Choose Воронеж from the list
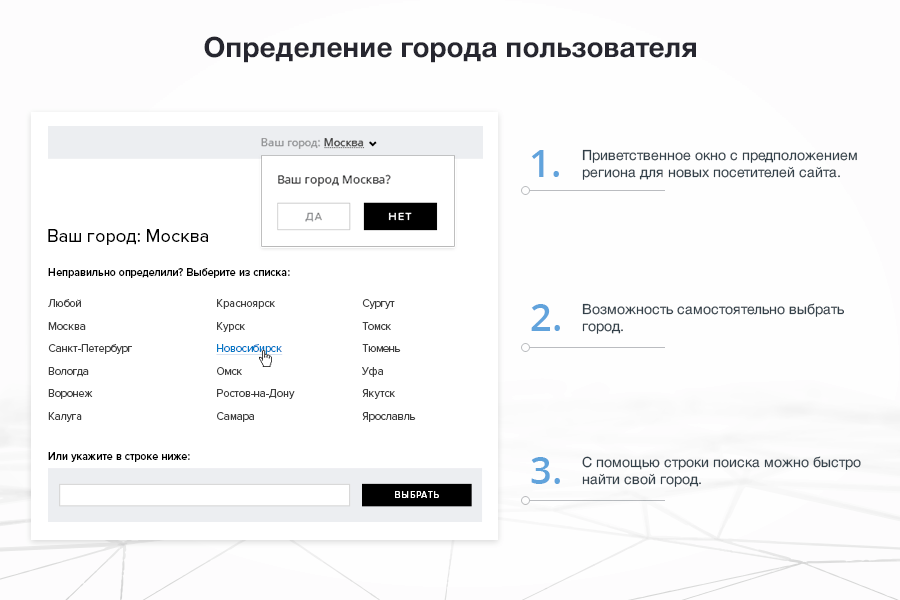 70,393
